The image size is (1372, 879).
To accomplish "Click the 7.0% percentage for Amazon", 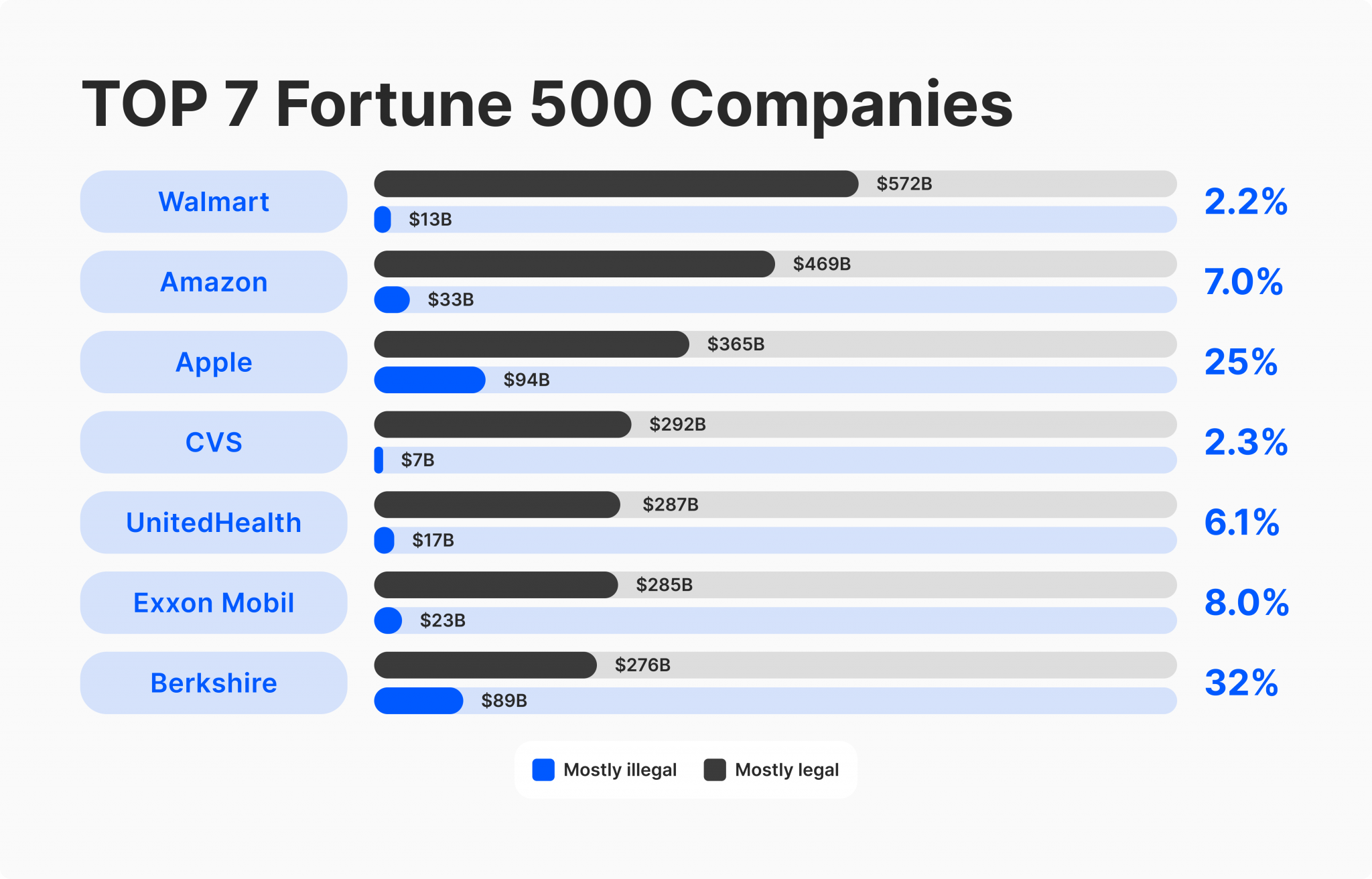I will [x=1243, y=282].
